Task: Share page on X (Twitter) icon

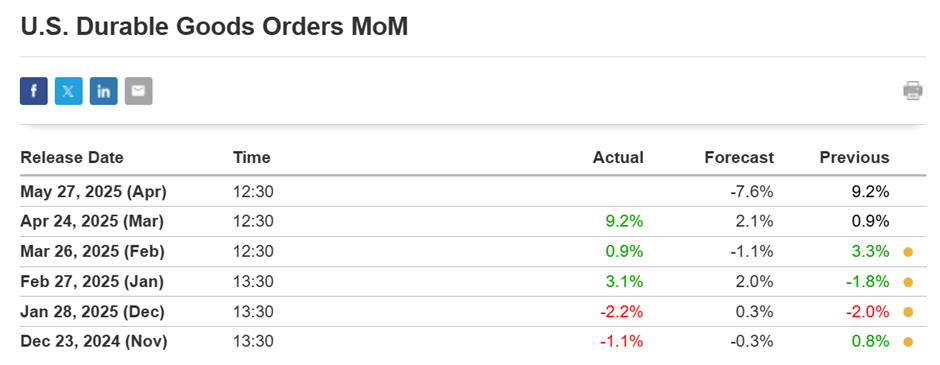Action: pos(68,91)
